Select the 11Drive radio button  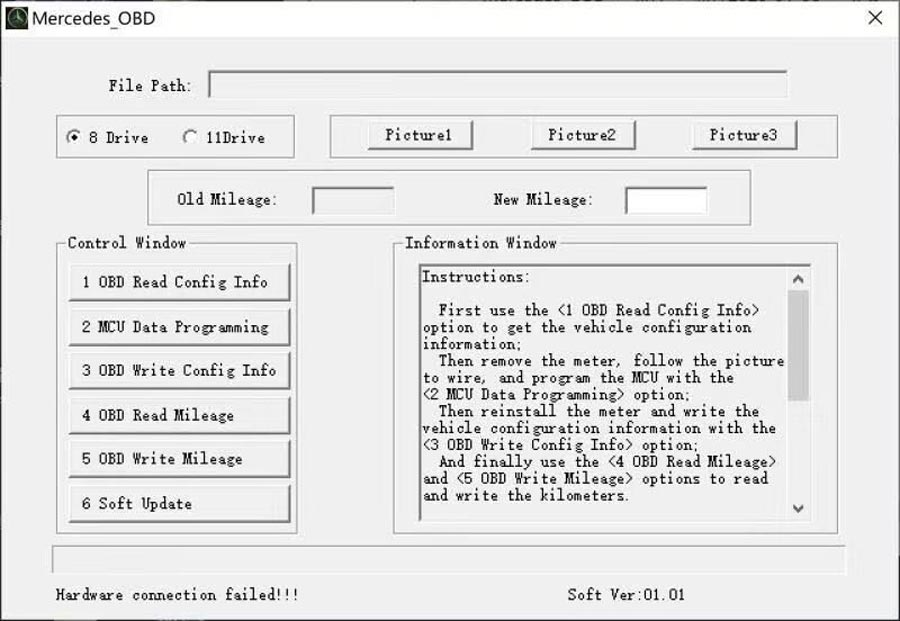(190, 138)
